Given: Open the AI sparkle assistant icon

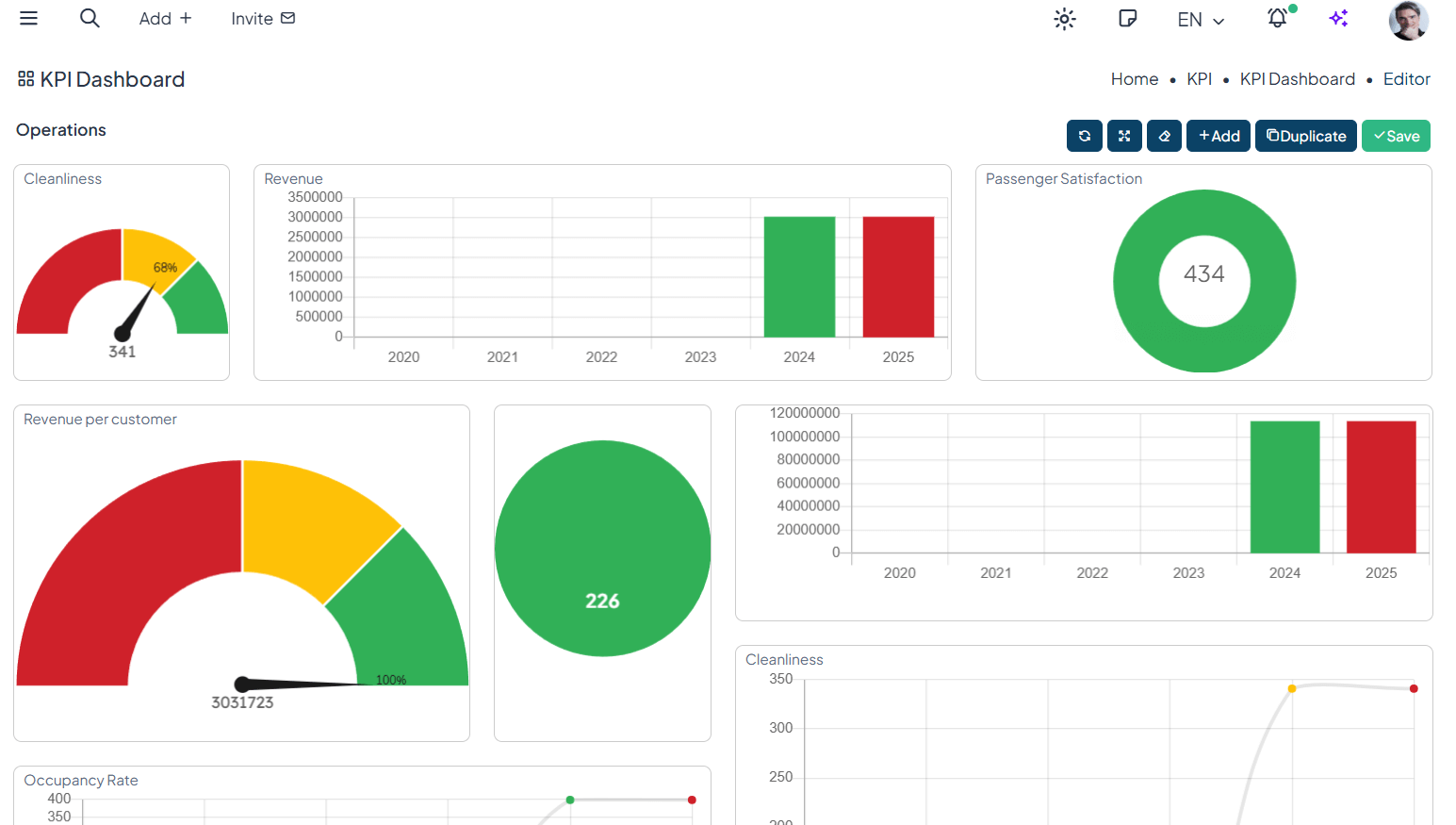Looking at the screenshot, I should 1338,19.
